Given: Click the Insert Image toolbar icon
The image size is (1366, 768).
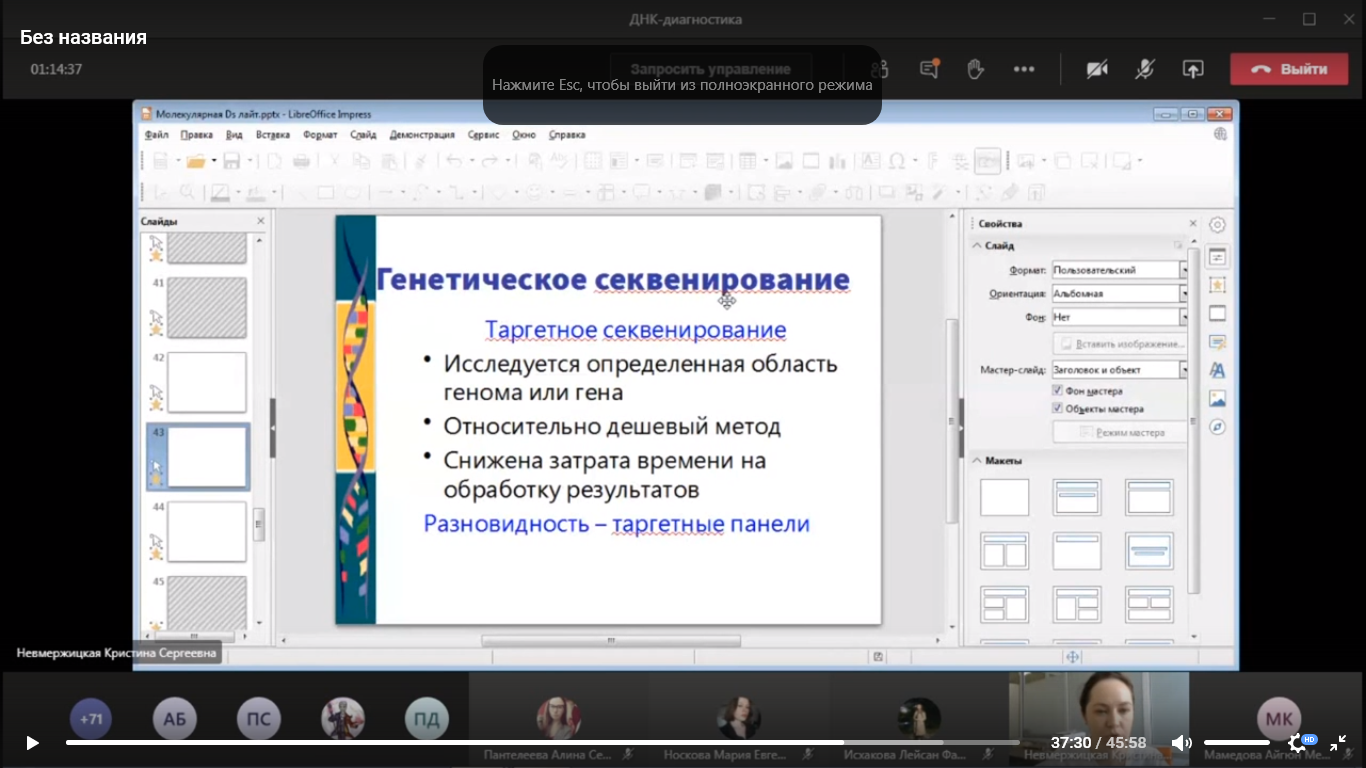Looking at the screenshot, I should (x=784, y=161).
